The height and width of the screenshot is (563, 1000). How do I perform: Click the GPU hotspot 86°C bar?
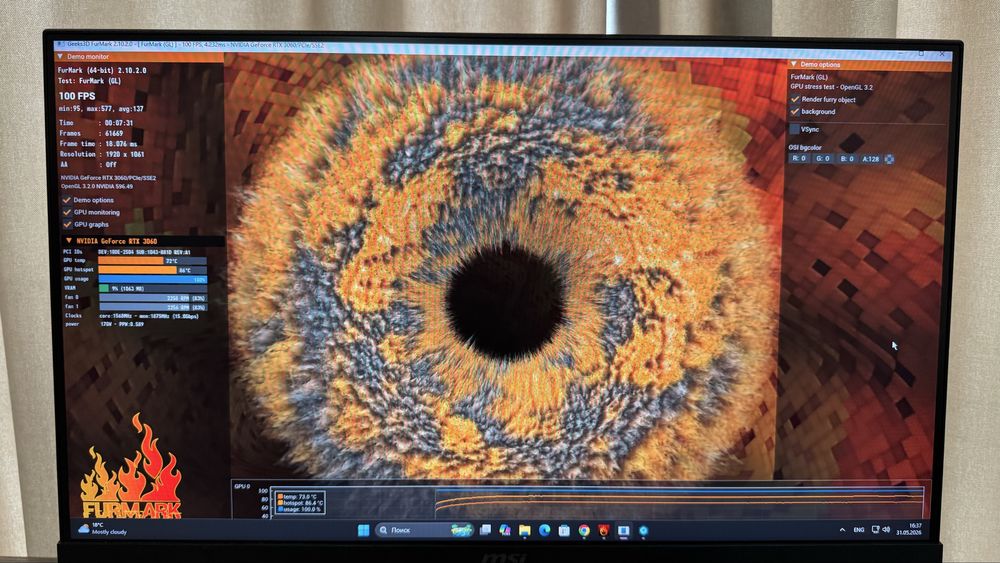[x=152, y=270]
